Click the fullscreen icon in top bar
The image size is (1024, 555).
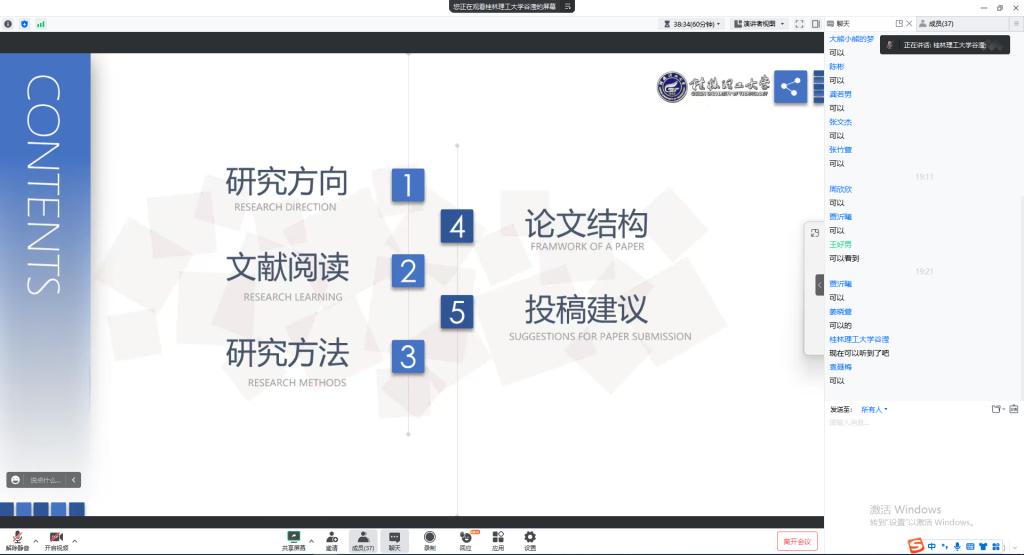[799, 23]
